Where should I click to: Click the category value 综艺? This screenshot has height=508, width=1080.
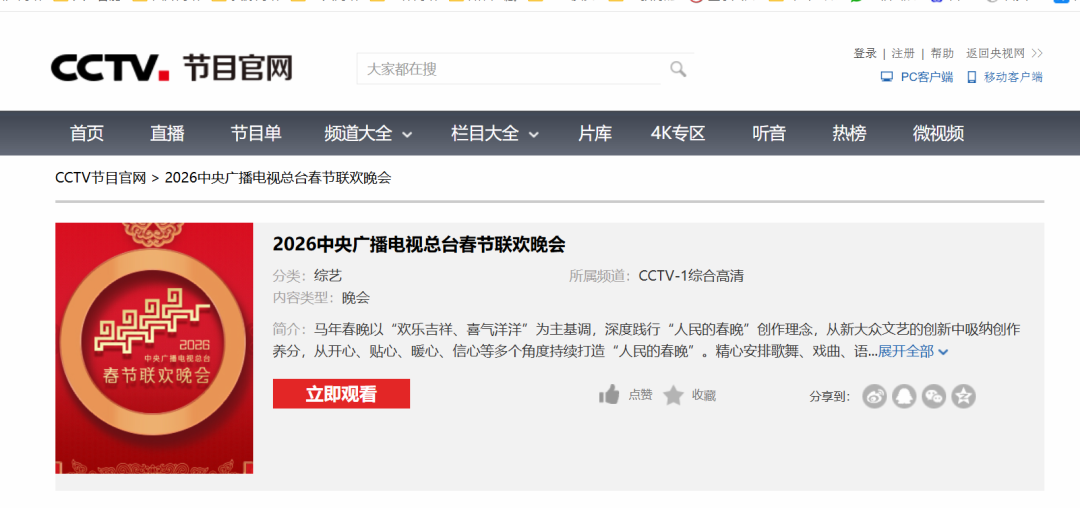tap(328, 277)
